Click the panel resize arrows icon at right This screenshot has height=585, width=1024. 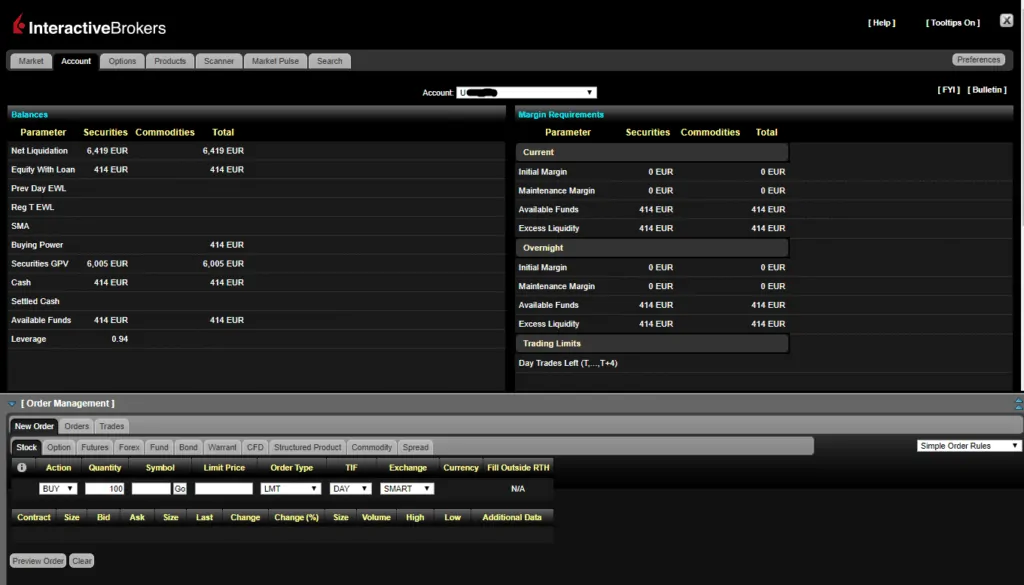coord(1018,404)
